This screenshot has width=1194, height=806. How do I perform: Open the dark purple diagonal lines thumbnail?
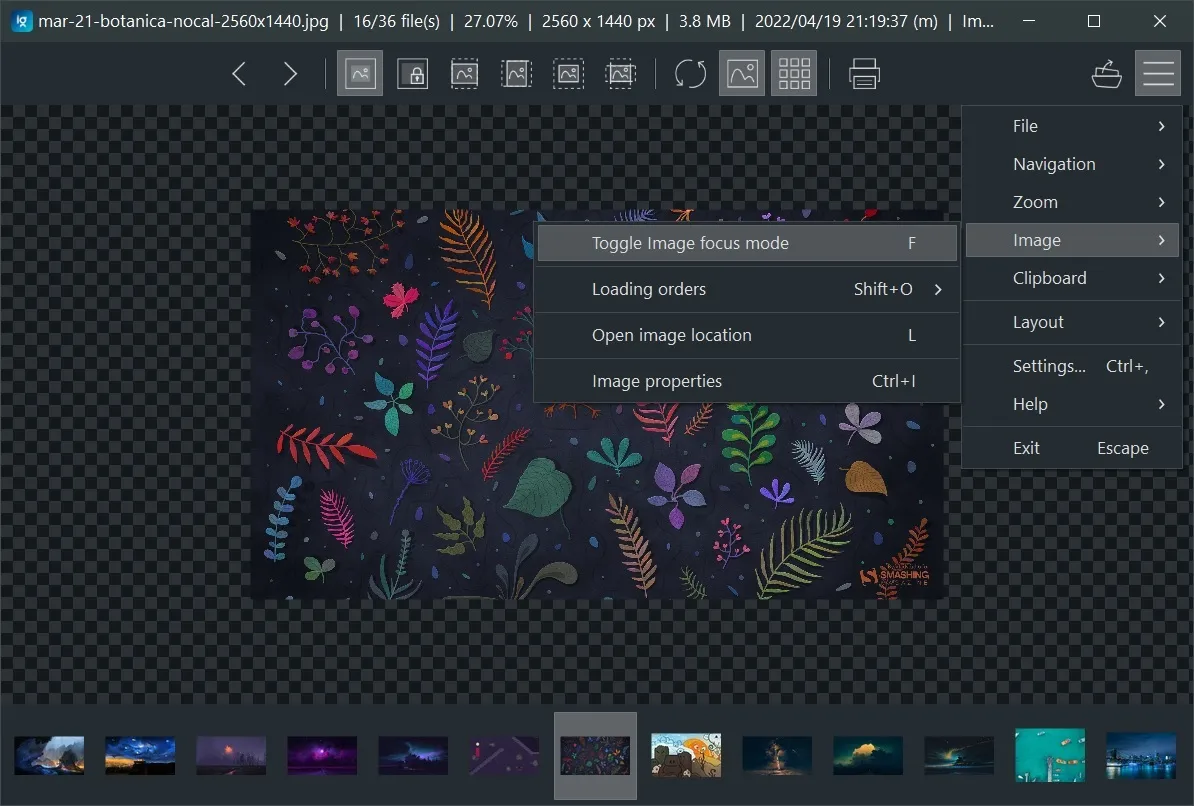point(504,755)
